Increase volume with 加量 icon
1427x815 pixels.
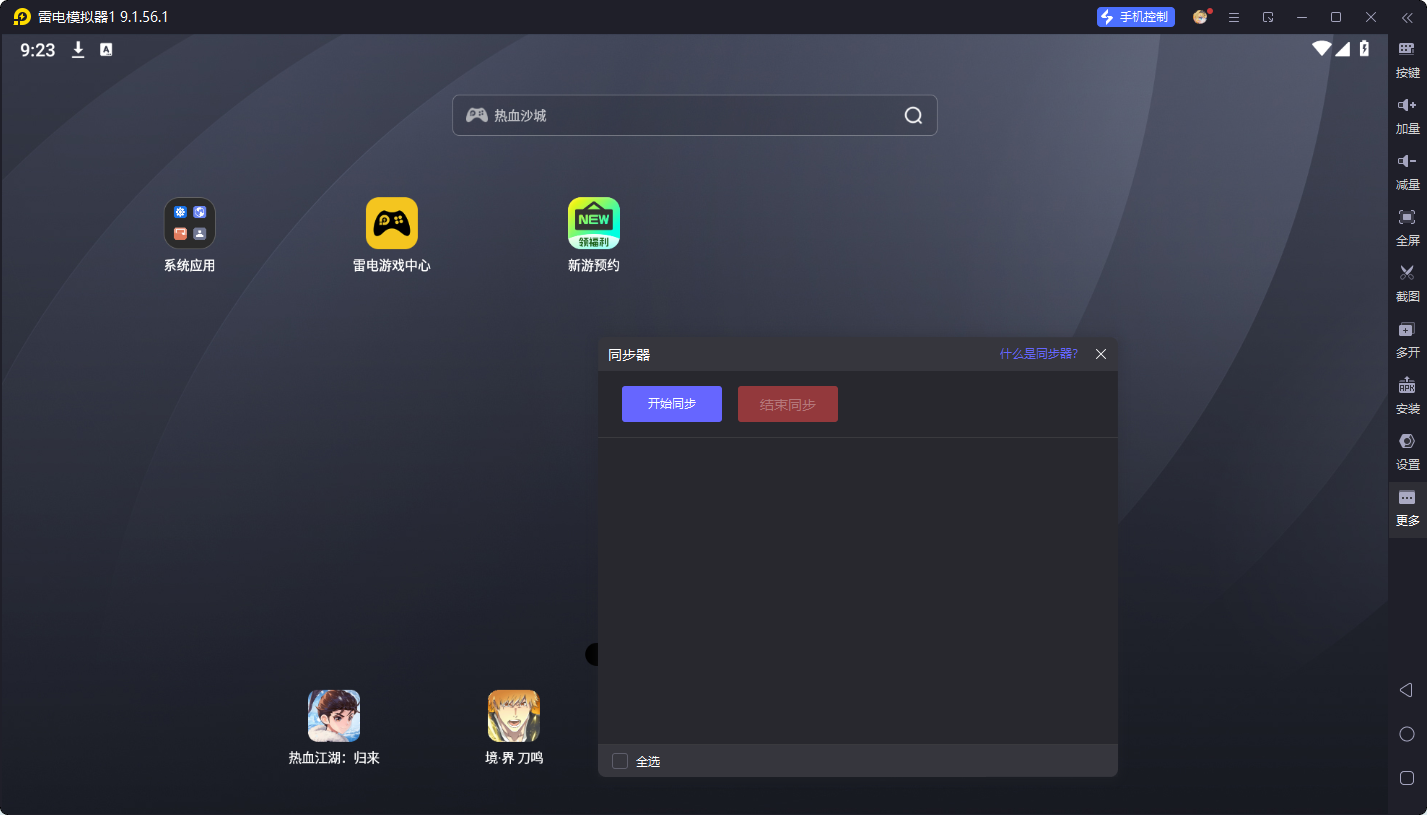point(1407,115)
